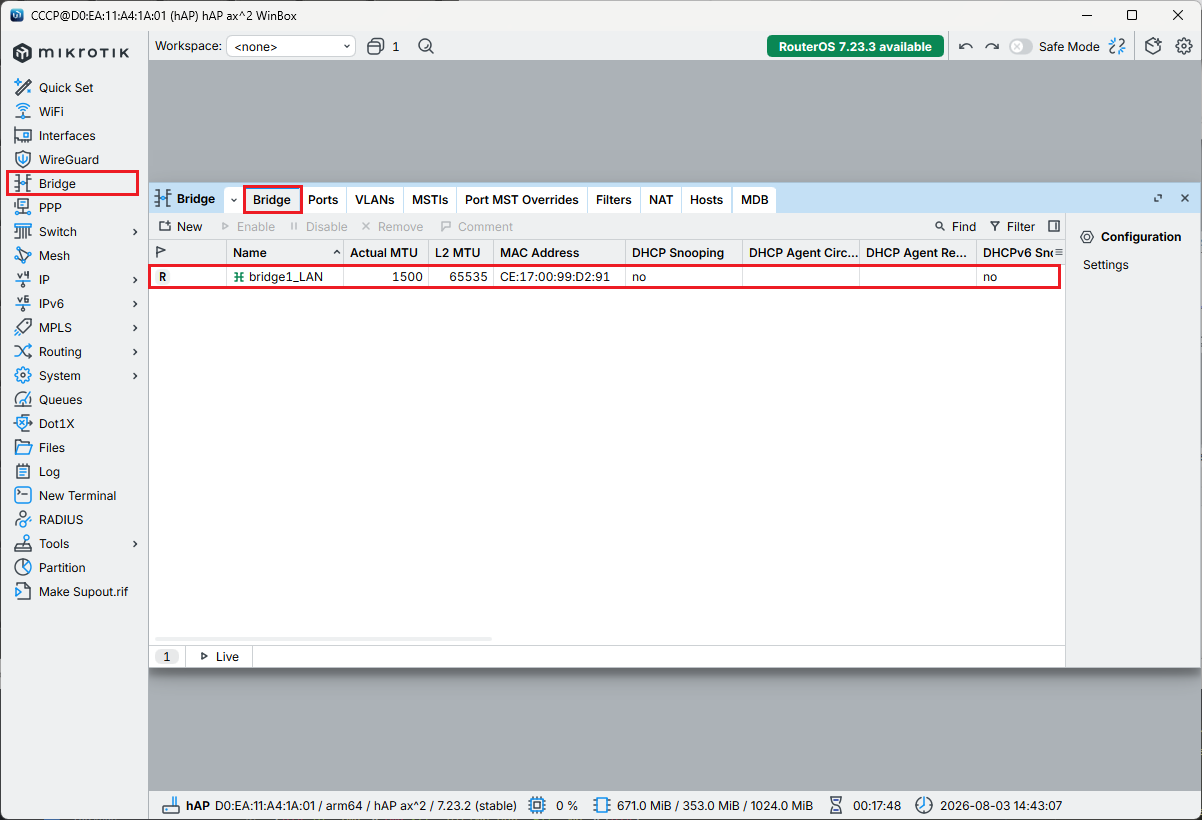The height and width of the screenshot is (820, 1202).
Task: Click the sparkle icon beside Safe Mode
Action: 1117,46
